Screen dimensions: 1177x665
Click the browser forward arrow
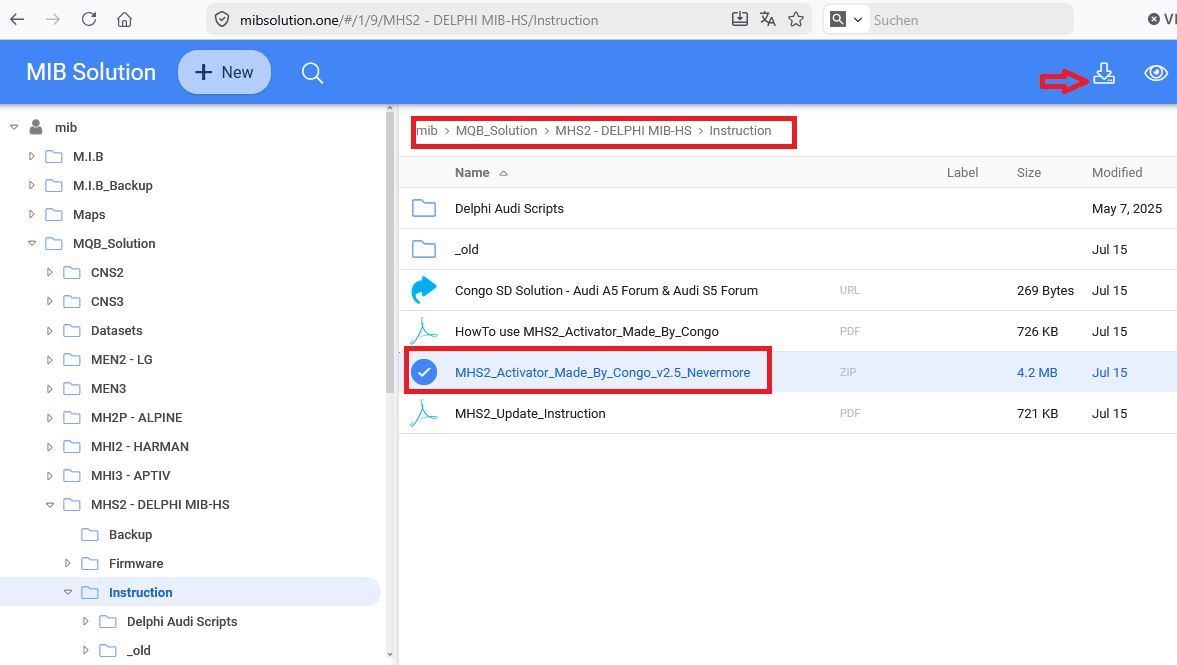pos(53,20)
